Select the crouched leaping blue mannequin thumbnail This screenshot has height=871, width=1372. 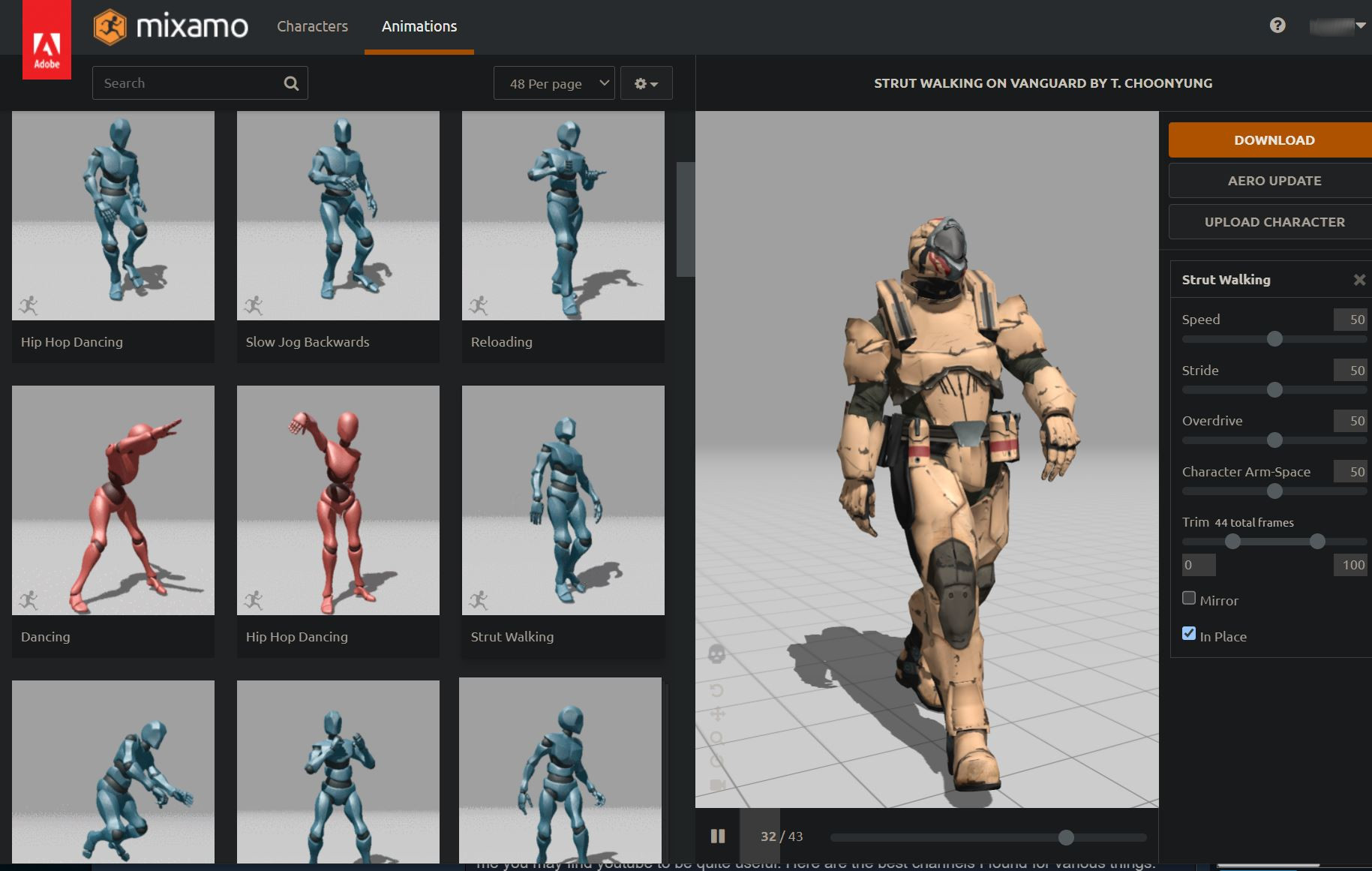click(x=113, y=771)
